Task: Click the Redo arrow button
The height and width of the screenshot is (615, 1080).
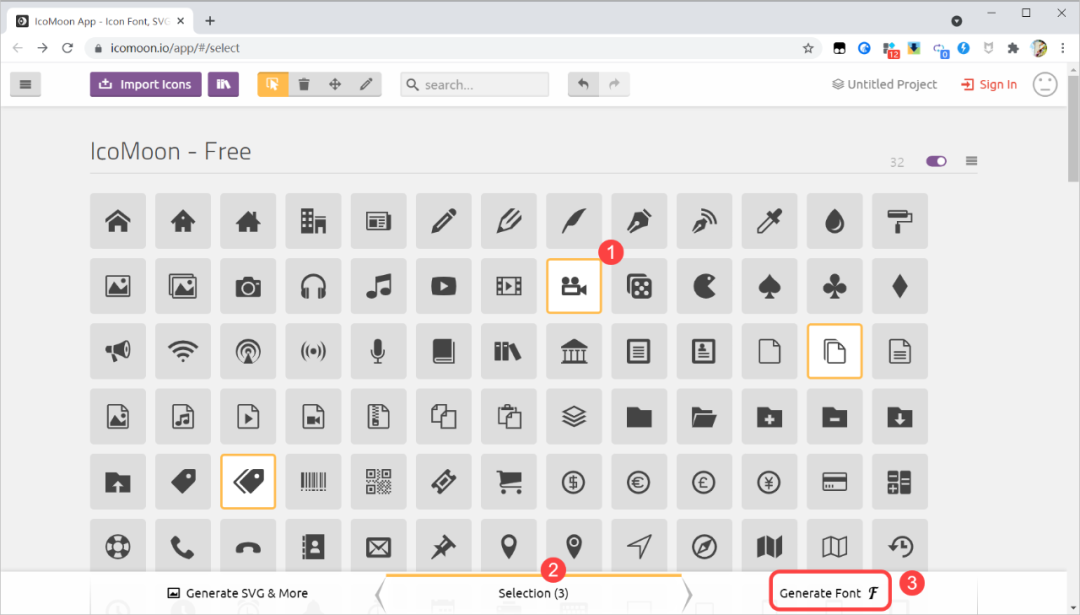Action: coord(614,84)
